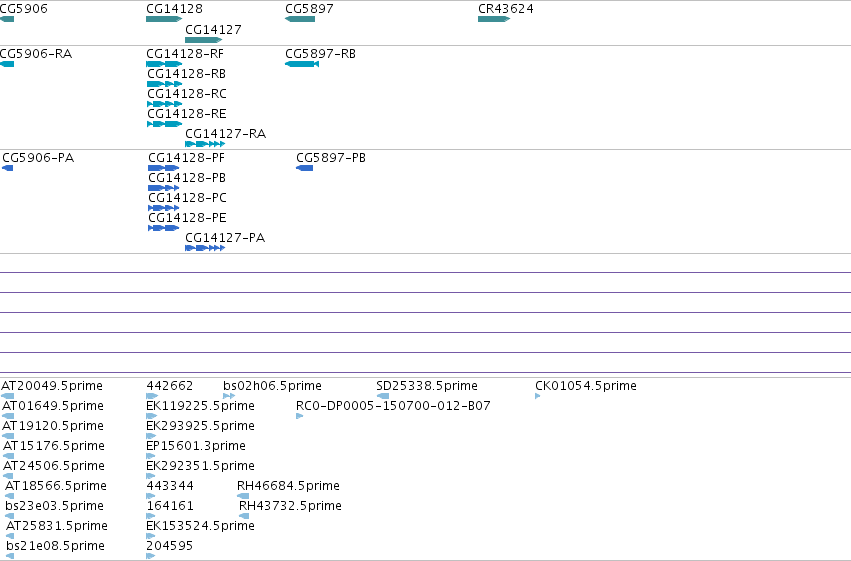851x561 pixels.
Task: Select the CG14128-PE protein glyph
Action: click(163, 228)
